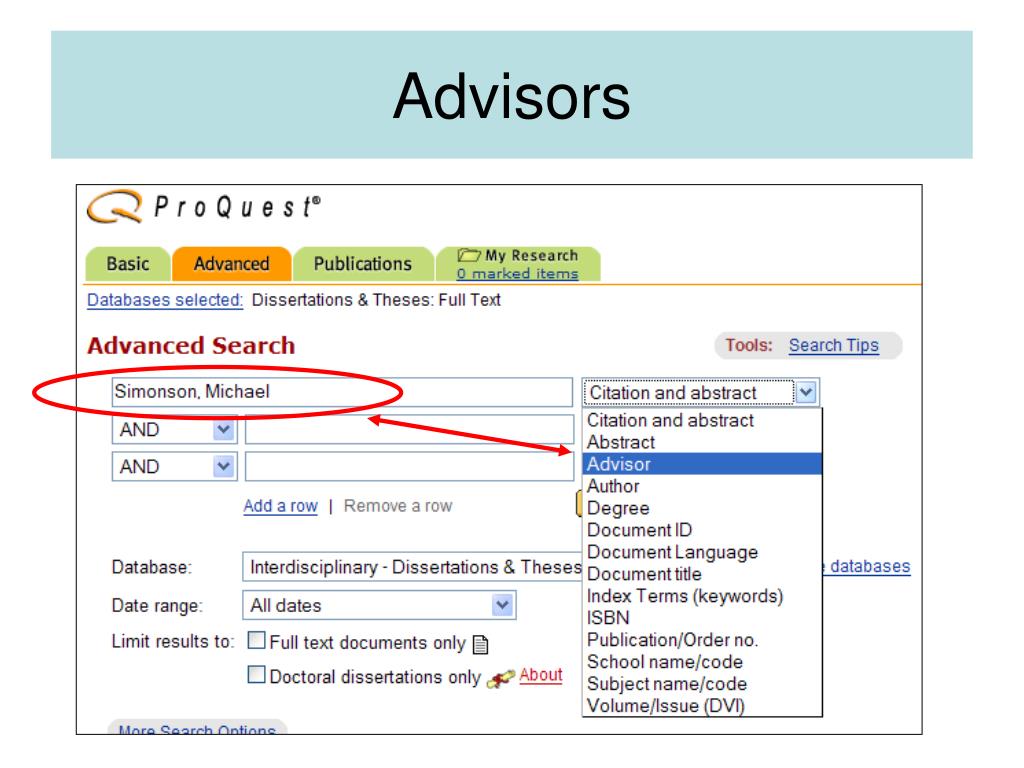Select Advisor in the field list

pos(701,464)
